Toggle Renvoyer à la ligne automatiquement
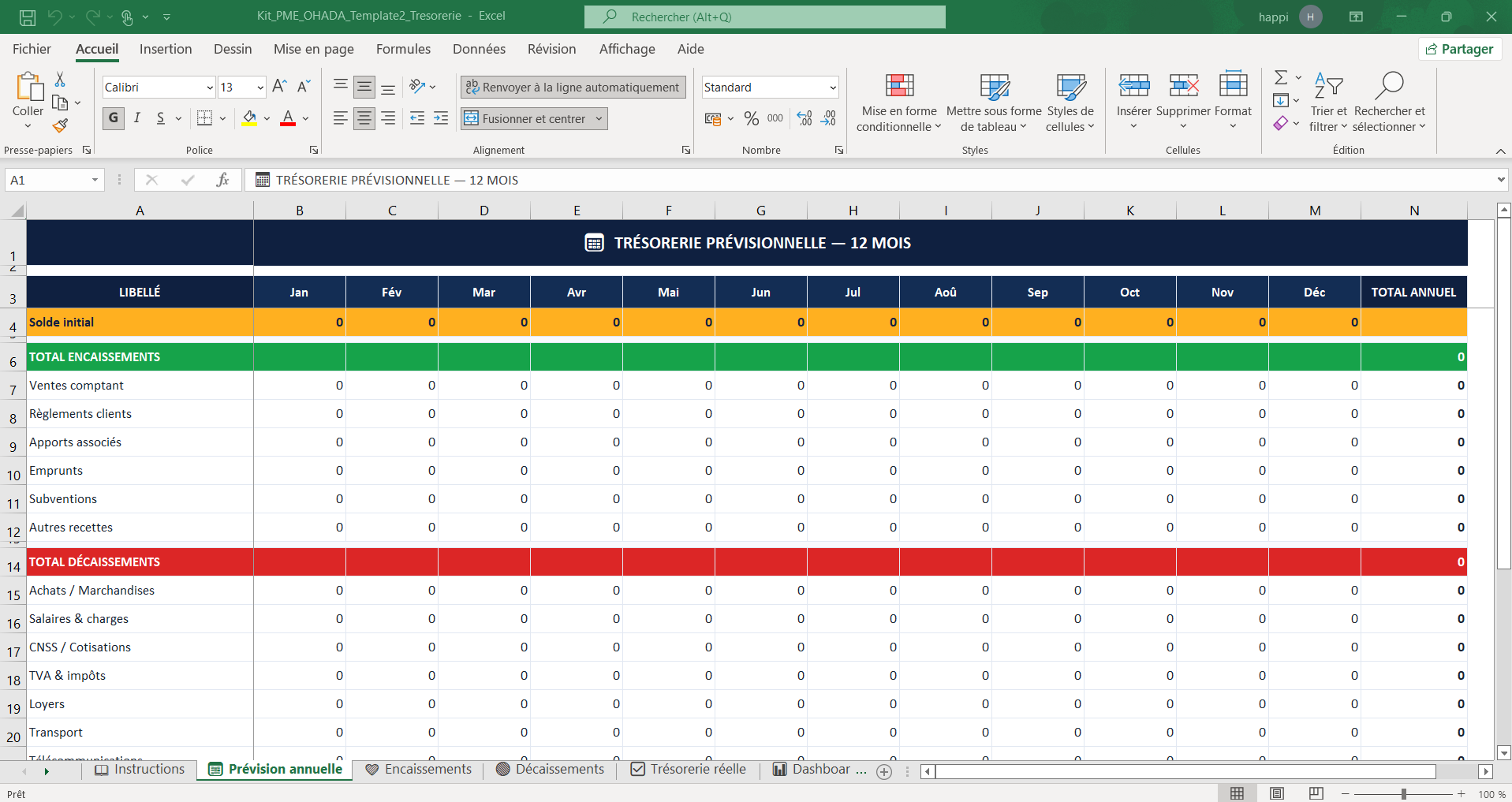 point(573,87)
